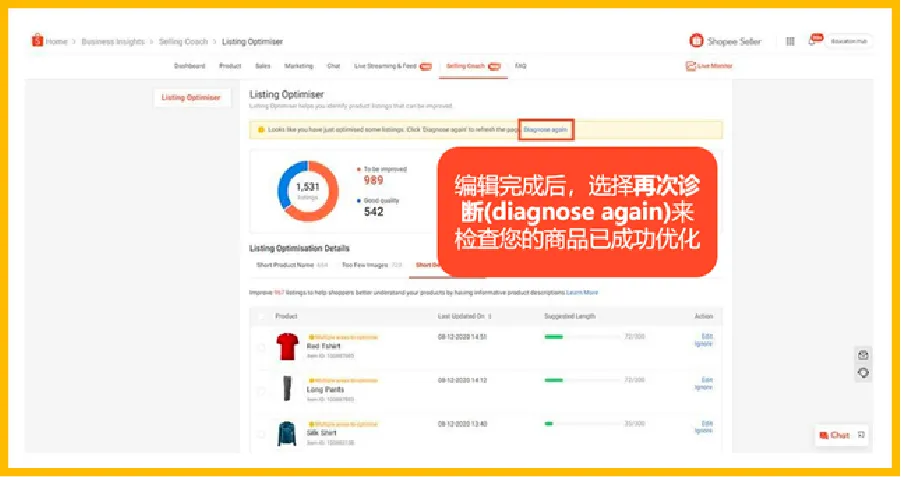Click the Shopee Seller logo icon
This screenshot has width=901, height=477.
[x=696, y=41]
